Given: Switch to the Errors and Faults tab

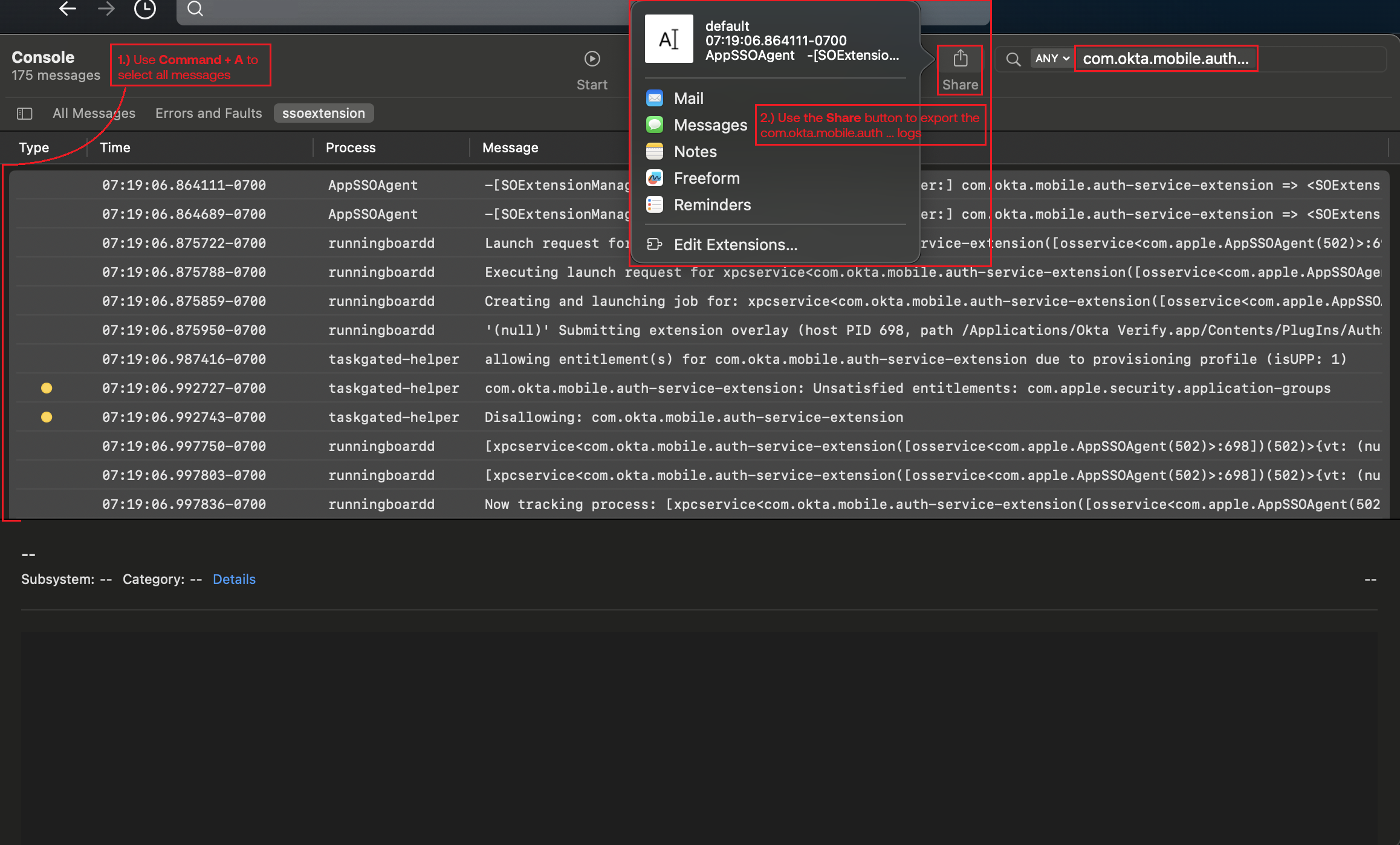Looking at the screenshot, I should pyautogui.click(x=209, y=113).
